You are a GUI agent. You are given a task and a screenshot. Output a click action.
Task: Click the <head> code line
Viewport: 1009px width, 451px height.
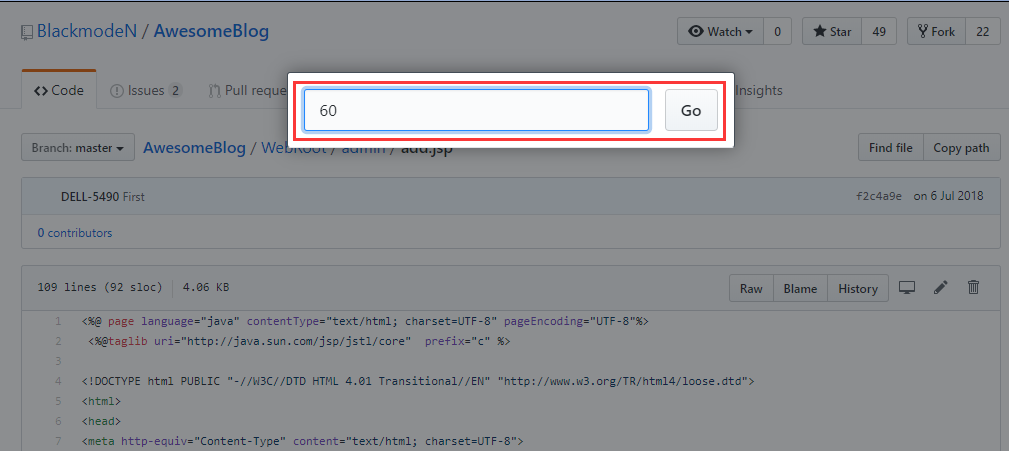[x=101, y=421]
